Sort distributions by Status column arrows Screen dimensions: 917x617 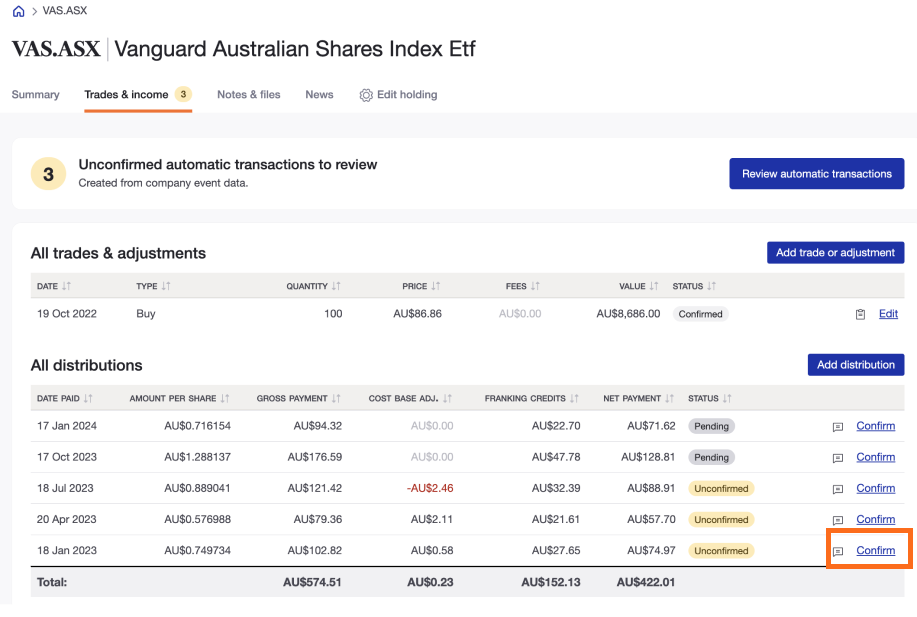[x=727, y=398]
